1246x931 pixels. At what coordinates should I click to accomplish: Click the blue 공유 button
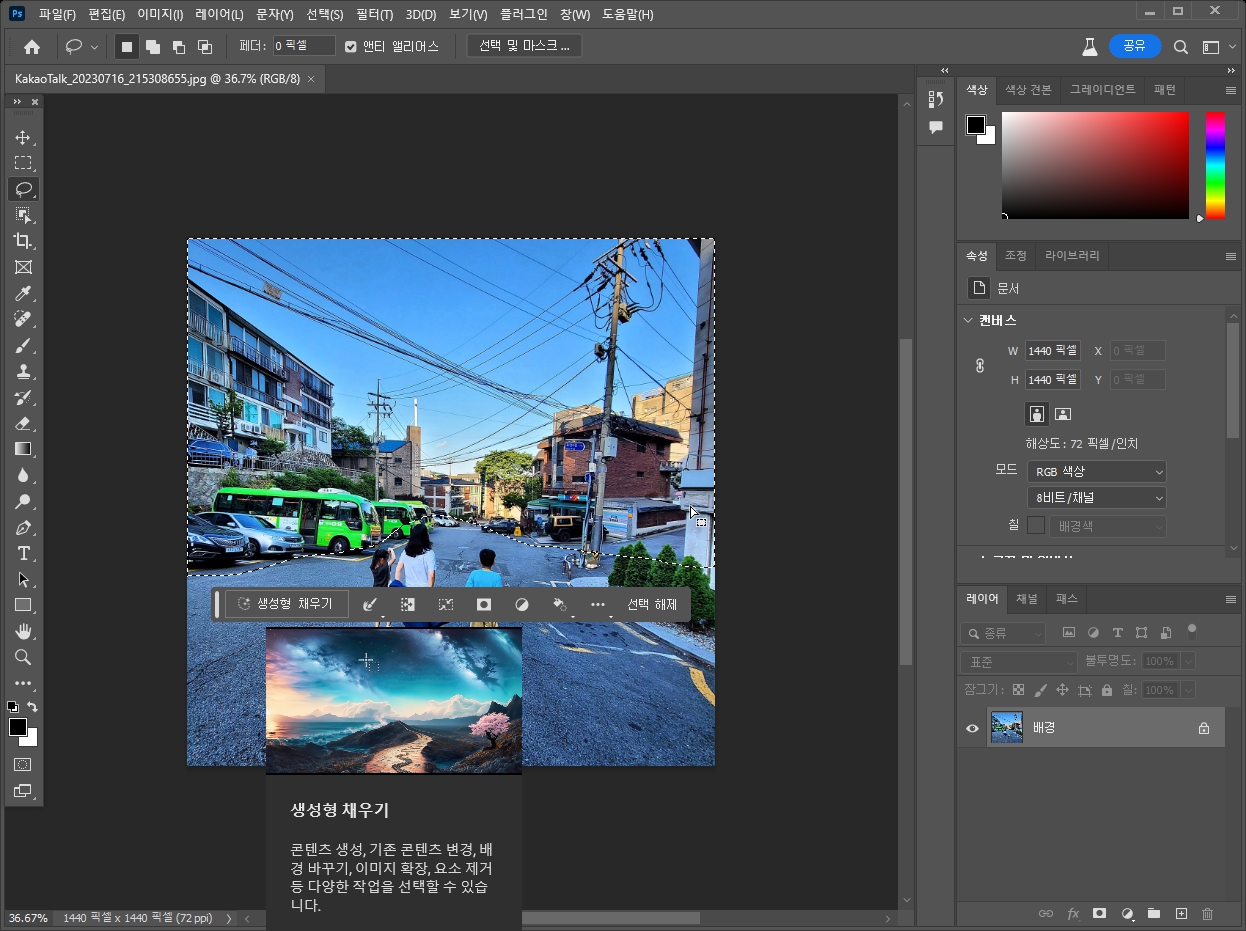click(1135, 46)
